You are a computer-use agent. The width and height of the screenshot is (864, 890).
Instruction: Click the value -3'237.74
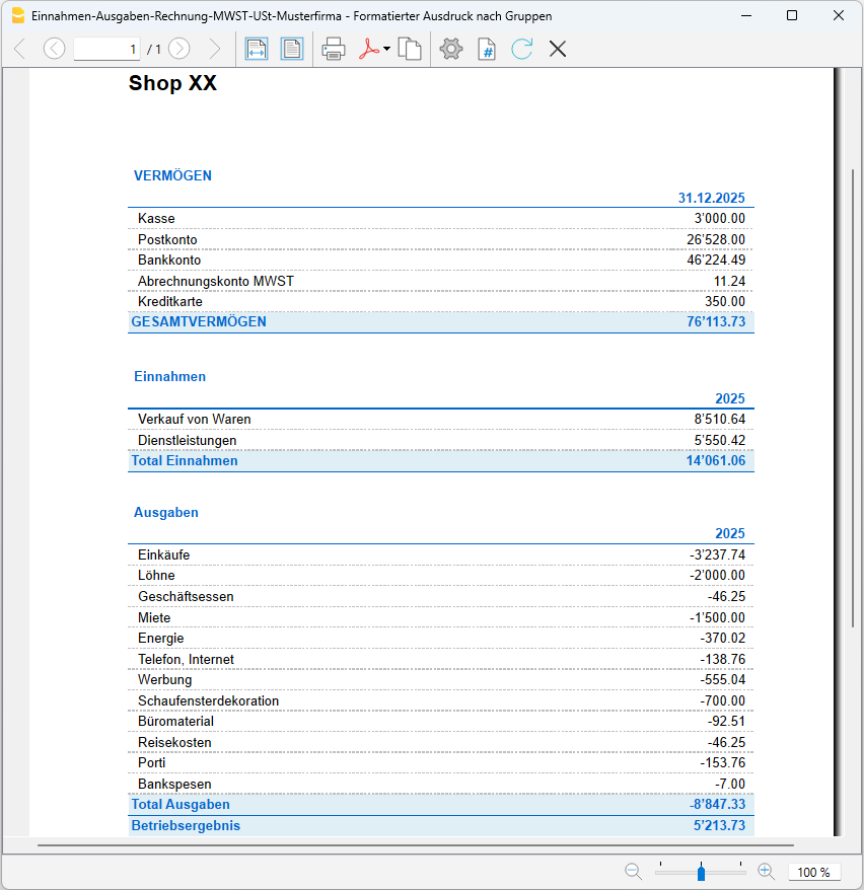point(718,555)
